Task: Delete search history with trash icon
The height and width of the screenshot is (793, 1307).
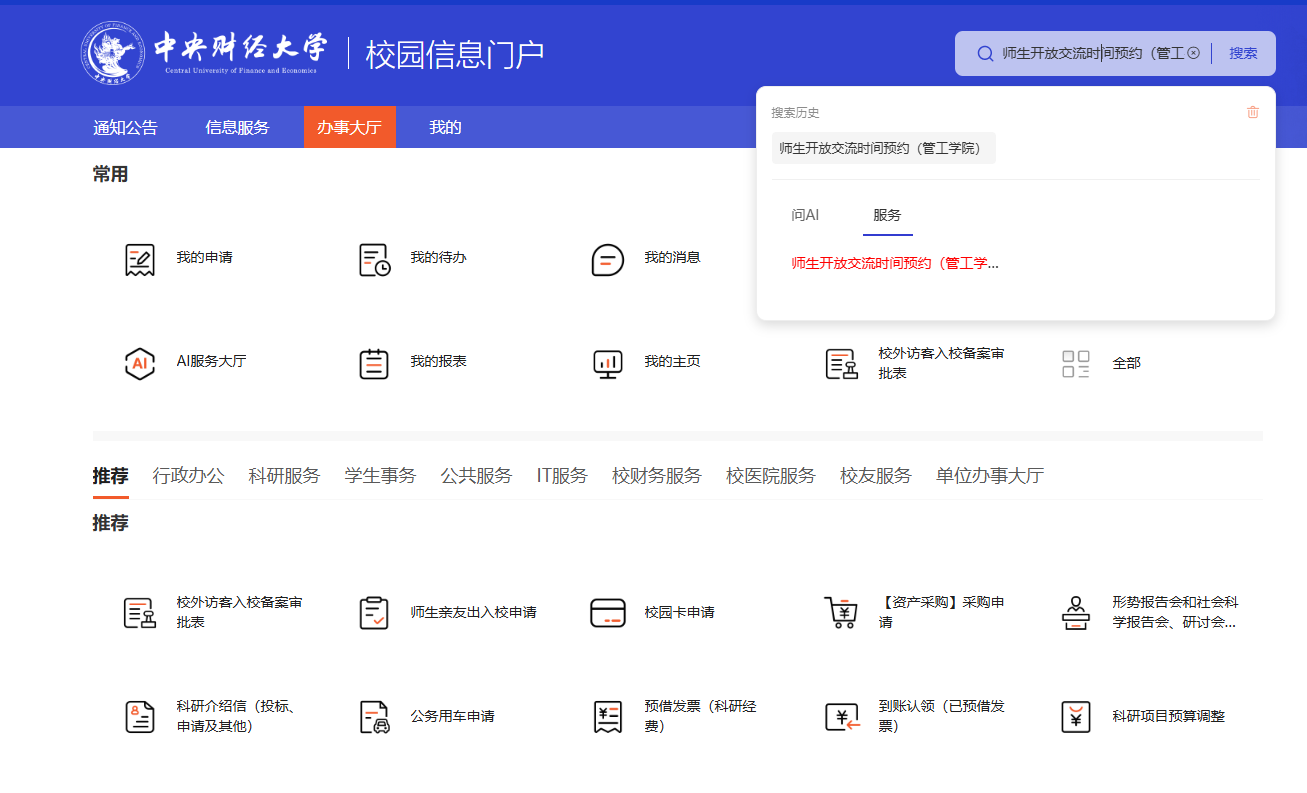Action: click(1253, 112)
